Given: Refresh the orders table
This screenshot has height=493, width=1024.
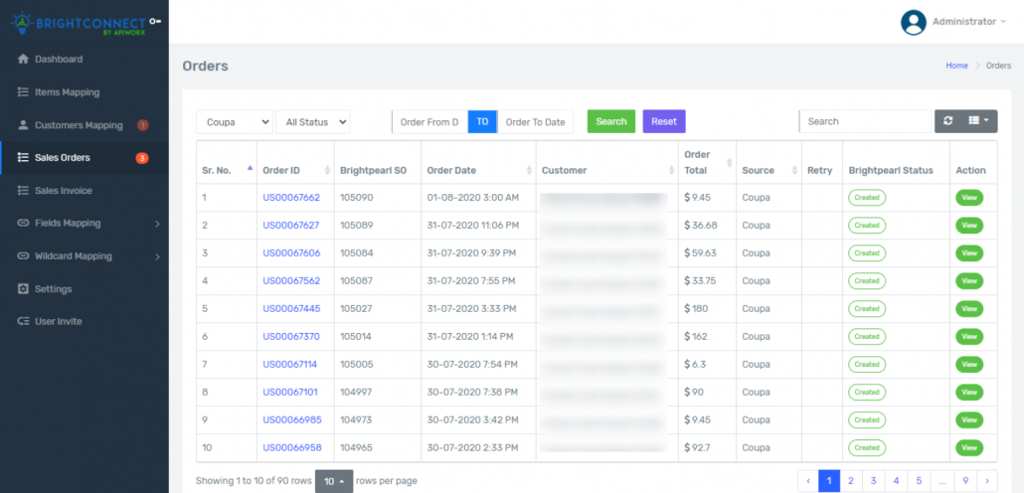Looking at the screenshot, I should [948, 121].
